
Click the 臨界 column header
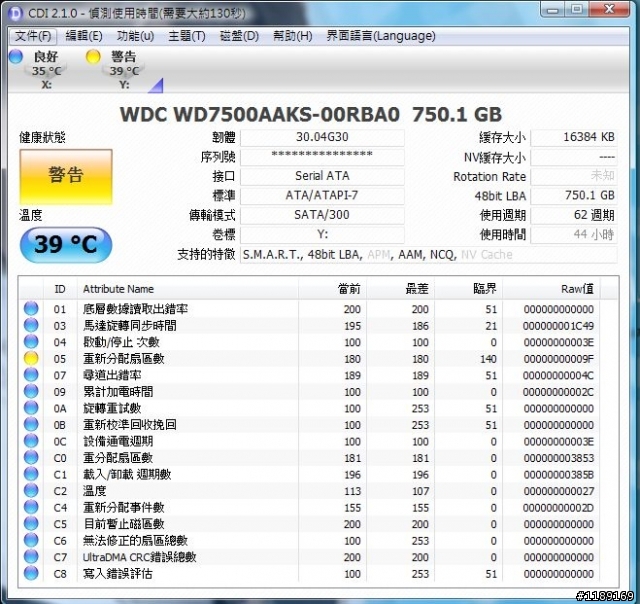click(x=469, y=289)
